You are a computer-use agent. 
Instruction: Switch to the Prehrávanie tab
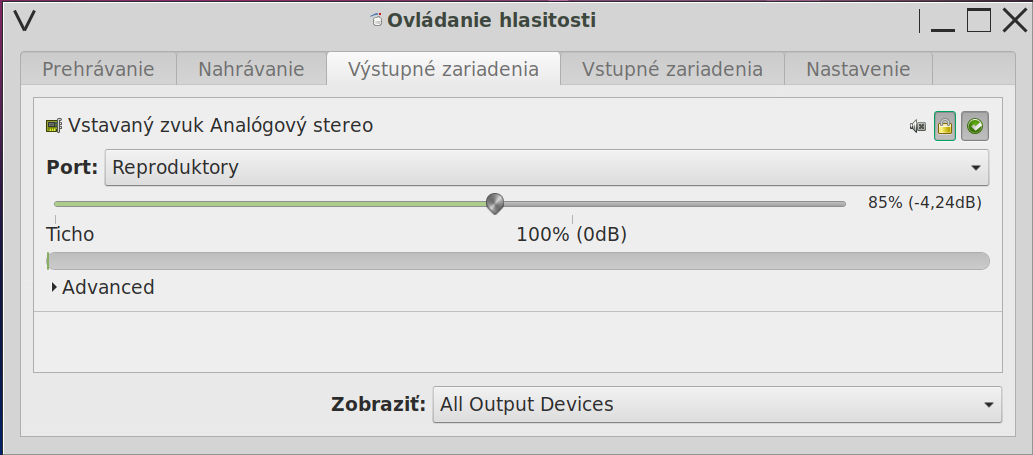(x=98, y=69)
